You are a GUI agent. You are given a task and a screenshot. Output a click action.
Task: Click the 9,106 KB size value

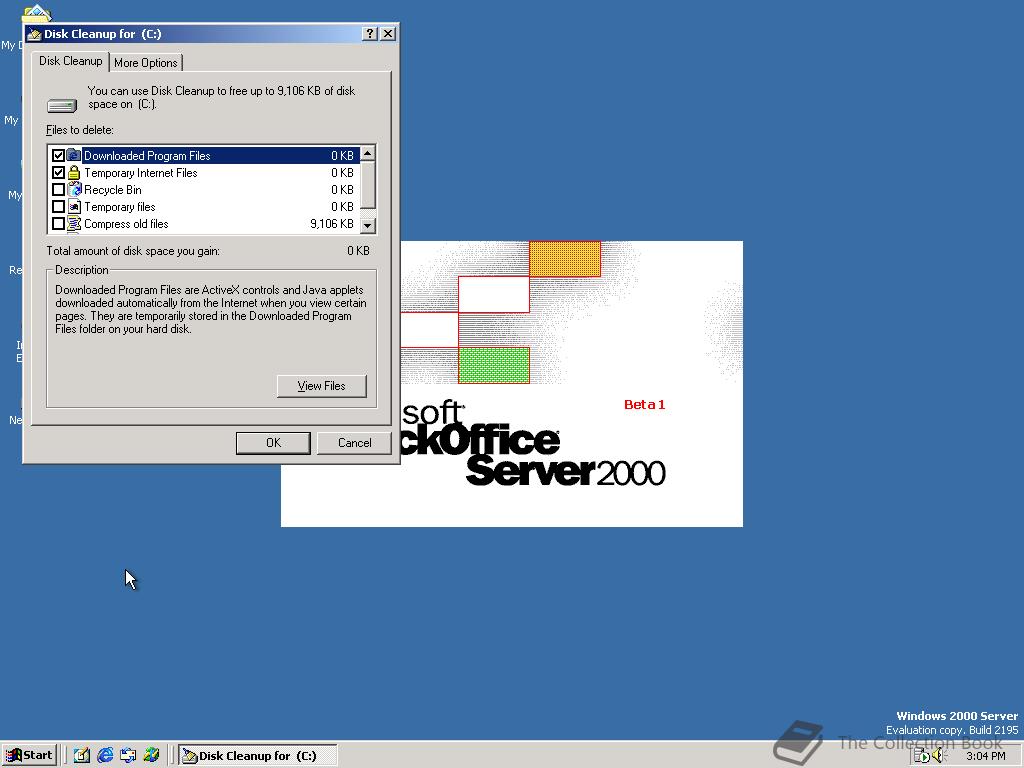click(x=332, y=223)
